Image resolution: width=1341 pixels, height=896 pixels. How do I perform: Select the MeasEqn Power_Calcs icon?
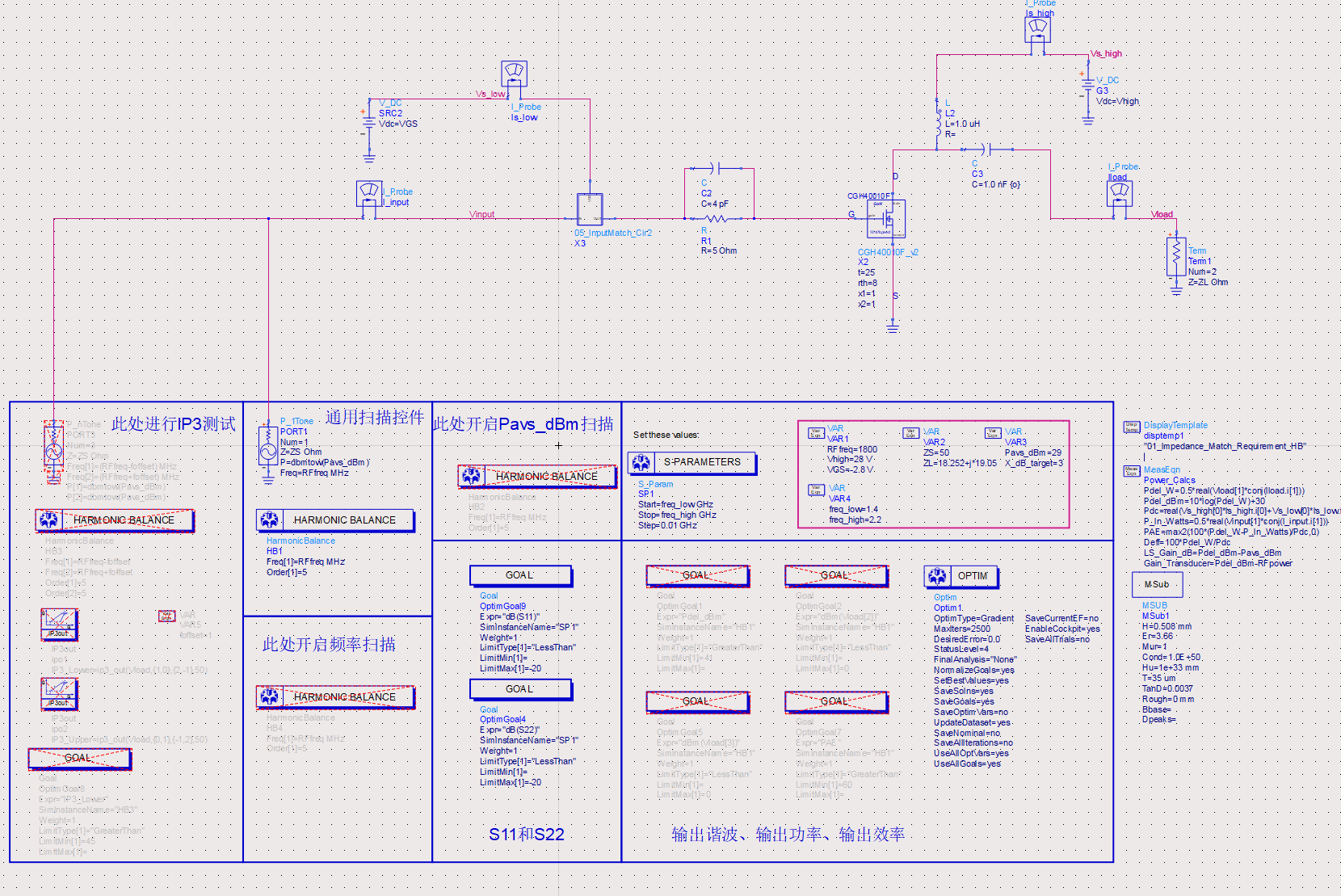(x=1132, y=471)
